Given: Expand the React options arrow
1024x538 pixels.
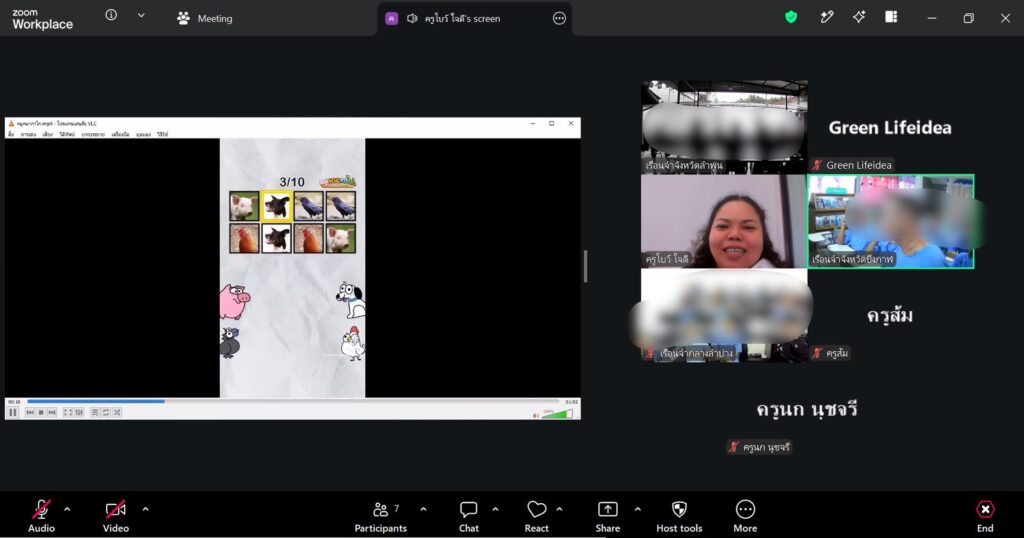Looking at the screenshot, I should pyautogui.click(x=559, y=509).
